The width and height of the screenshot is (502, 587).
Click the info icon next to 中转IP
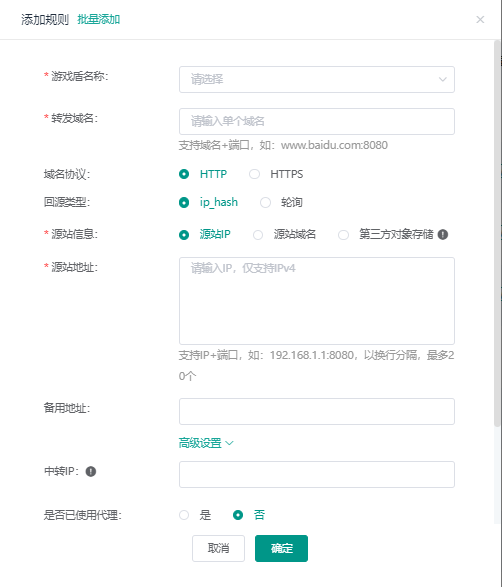(91, 471)
